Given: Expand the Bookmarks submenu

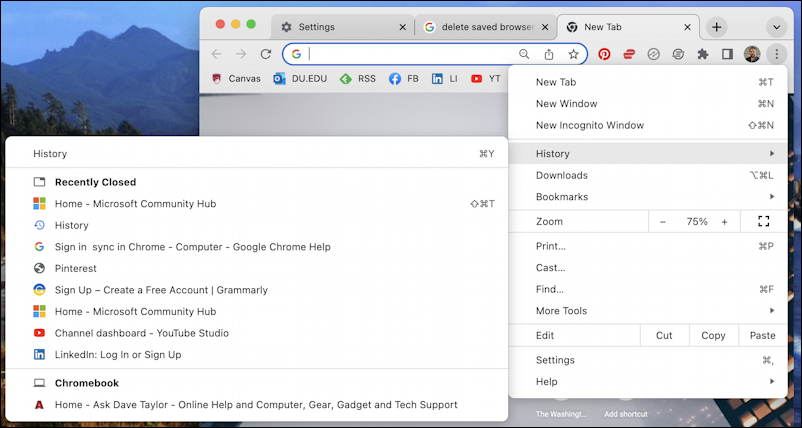Looking at the screenshot, I should coord(648,197).
